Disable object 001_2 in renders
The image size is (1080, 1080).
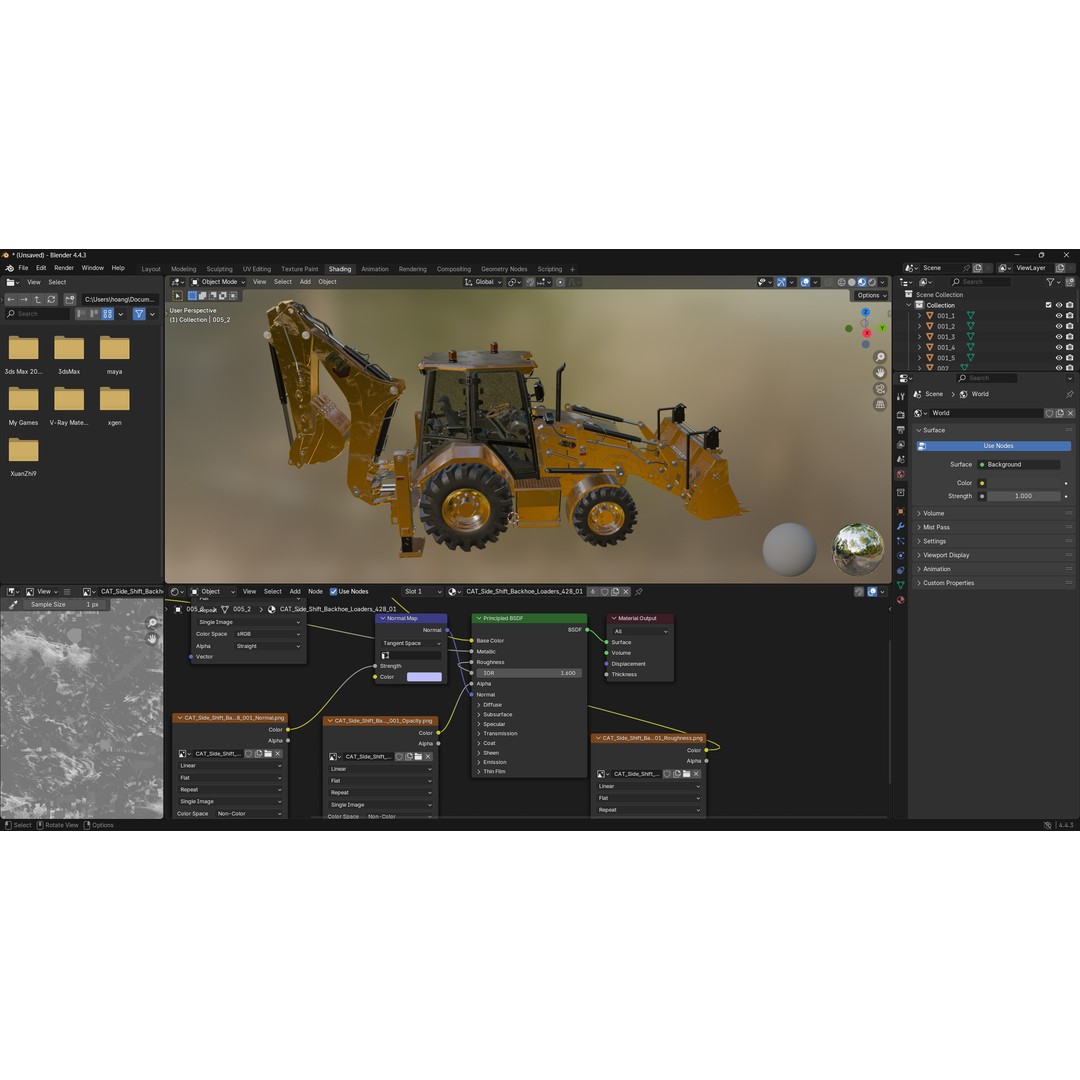[1069, 326]
